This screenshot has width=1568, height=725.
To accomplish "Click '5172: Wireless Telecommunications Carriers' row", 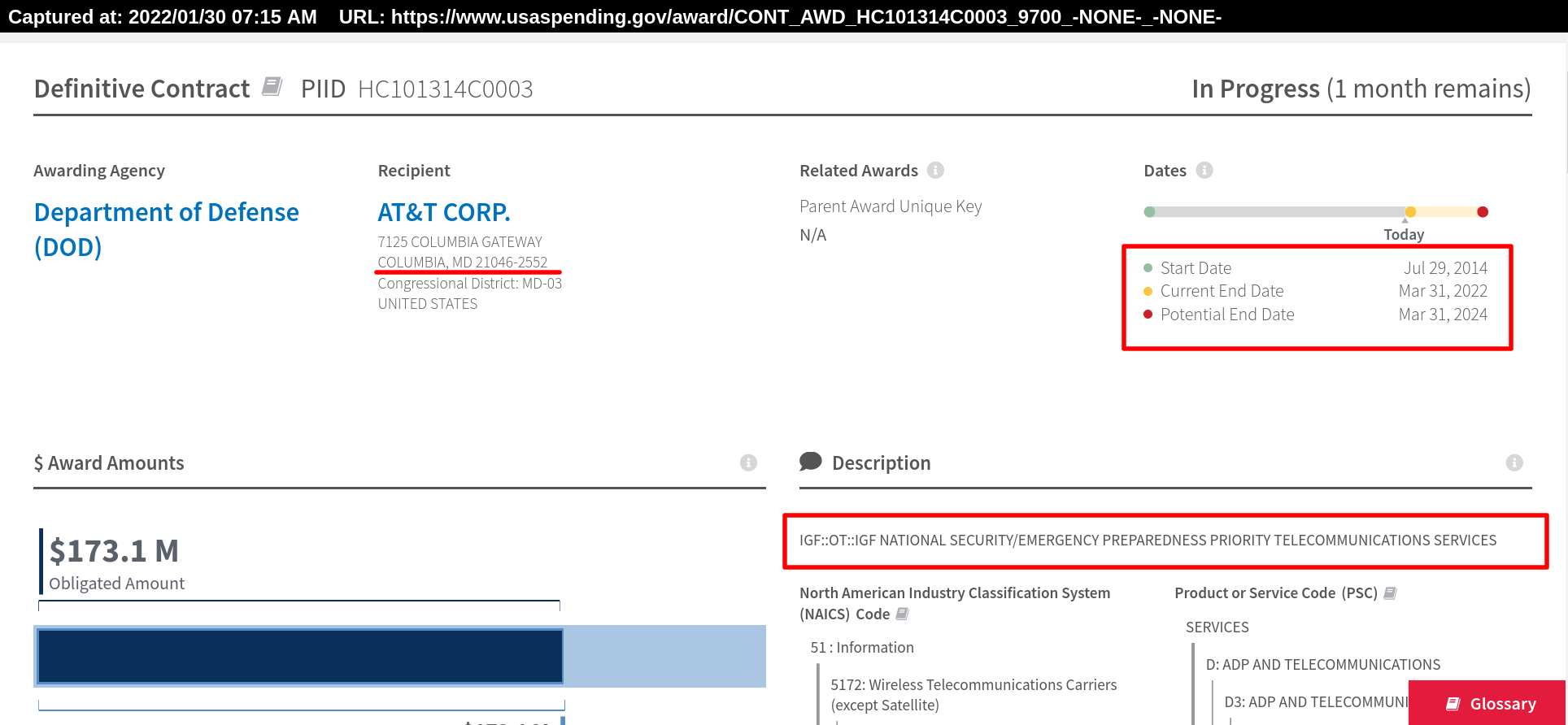I will click(973, 695).
